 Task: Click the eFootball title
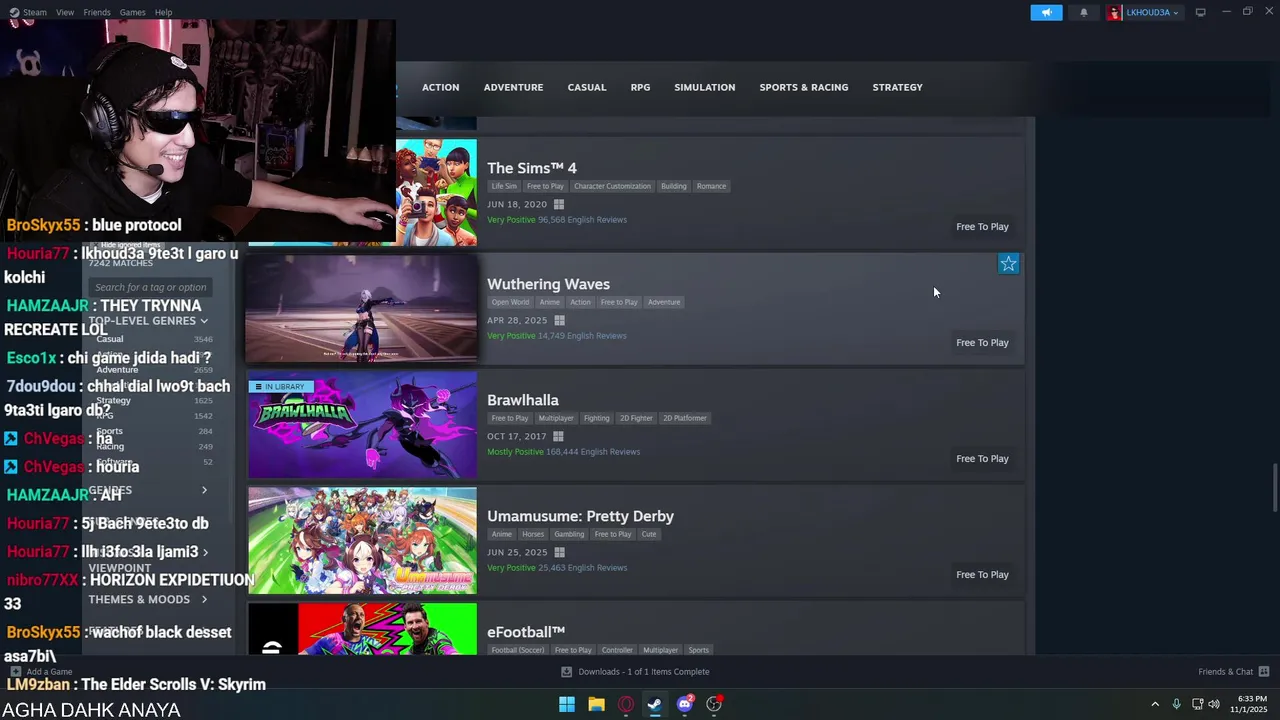[x=526, y=632]
